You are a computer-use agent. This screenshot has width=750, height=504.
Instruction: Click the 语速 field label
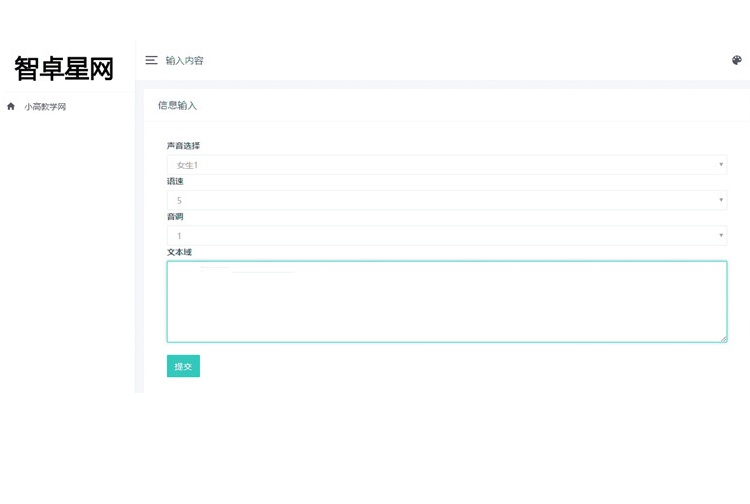pyautogui.click(x=175, y=181)
